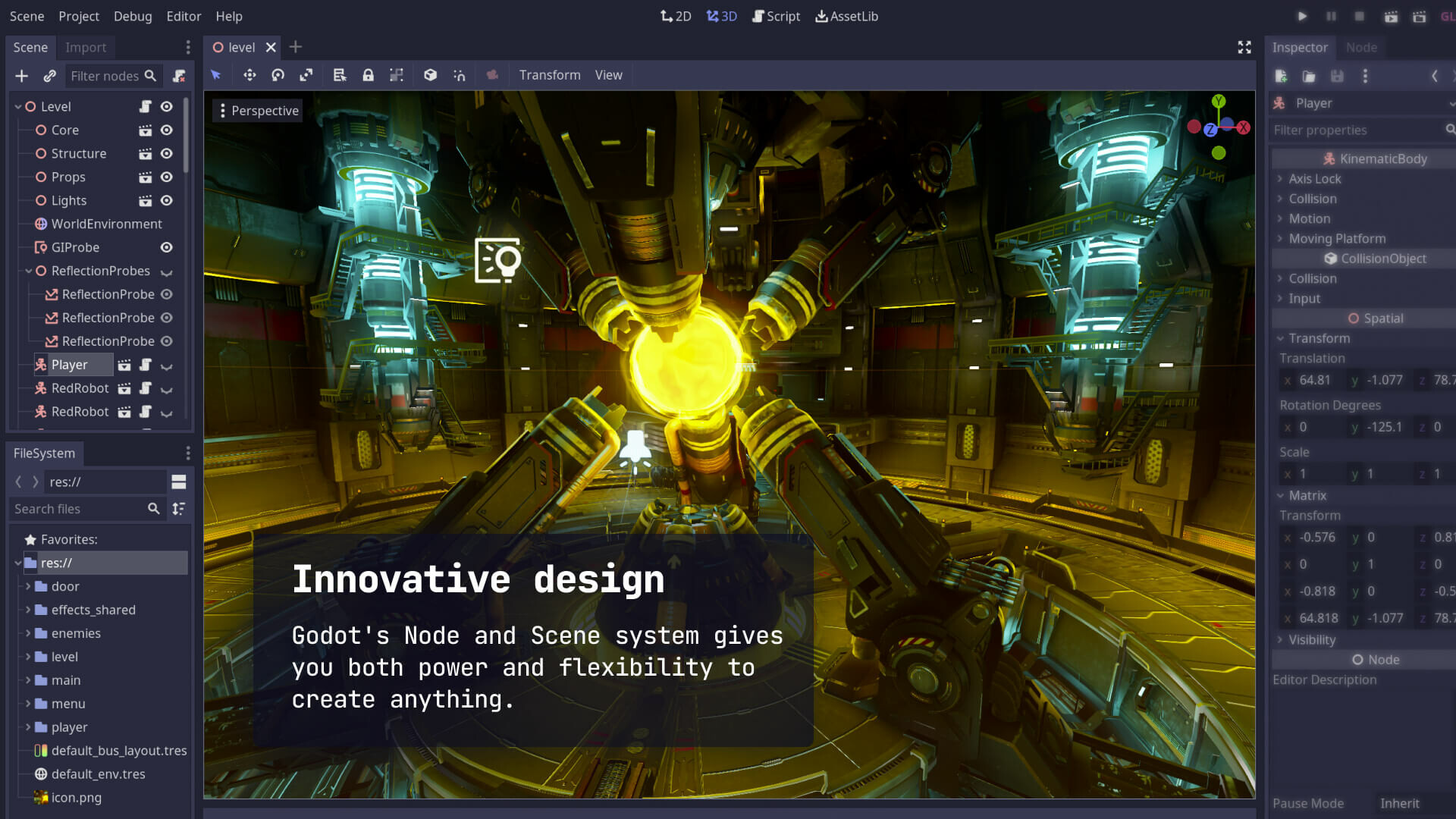Add a new node with the plus icon

[x=21, y=76]
